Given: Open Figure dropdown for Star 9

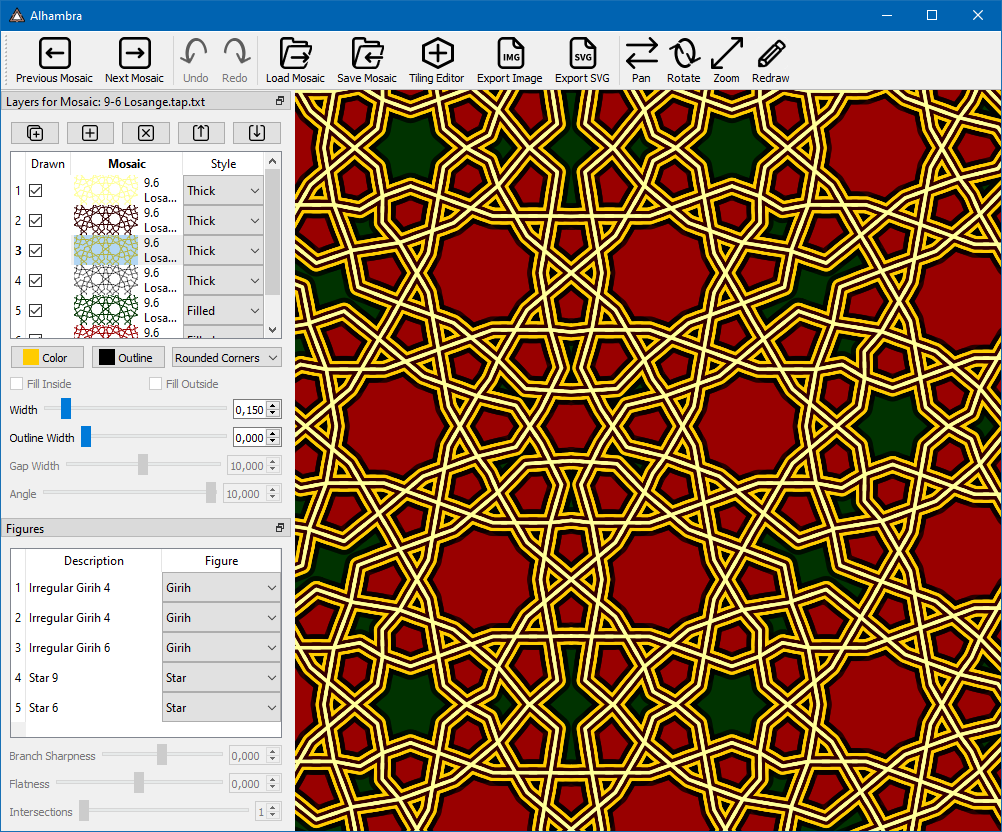Looking at the screenshot, I should point(221,678).
